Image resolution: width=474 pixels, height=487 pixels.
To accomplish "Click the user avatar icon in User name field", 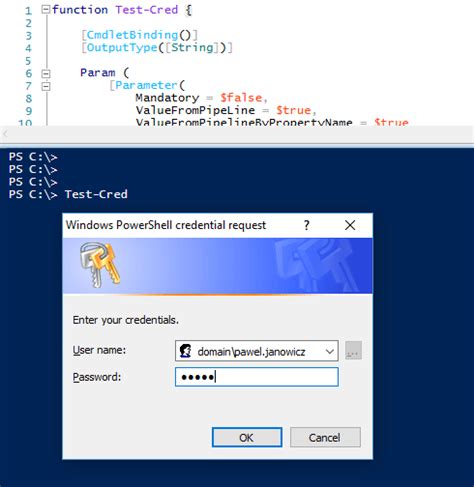I will coord(185,351).
